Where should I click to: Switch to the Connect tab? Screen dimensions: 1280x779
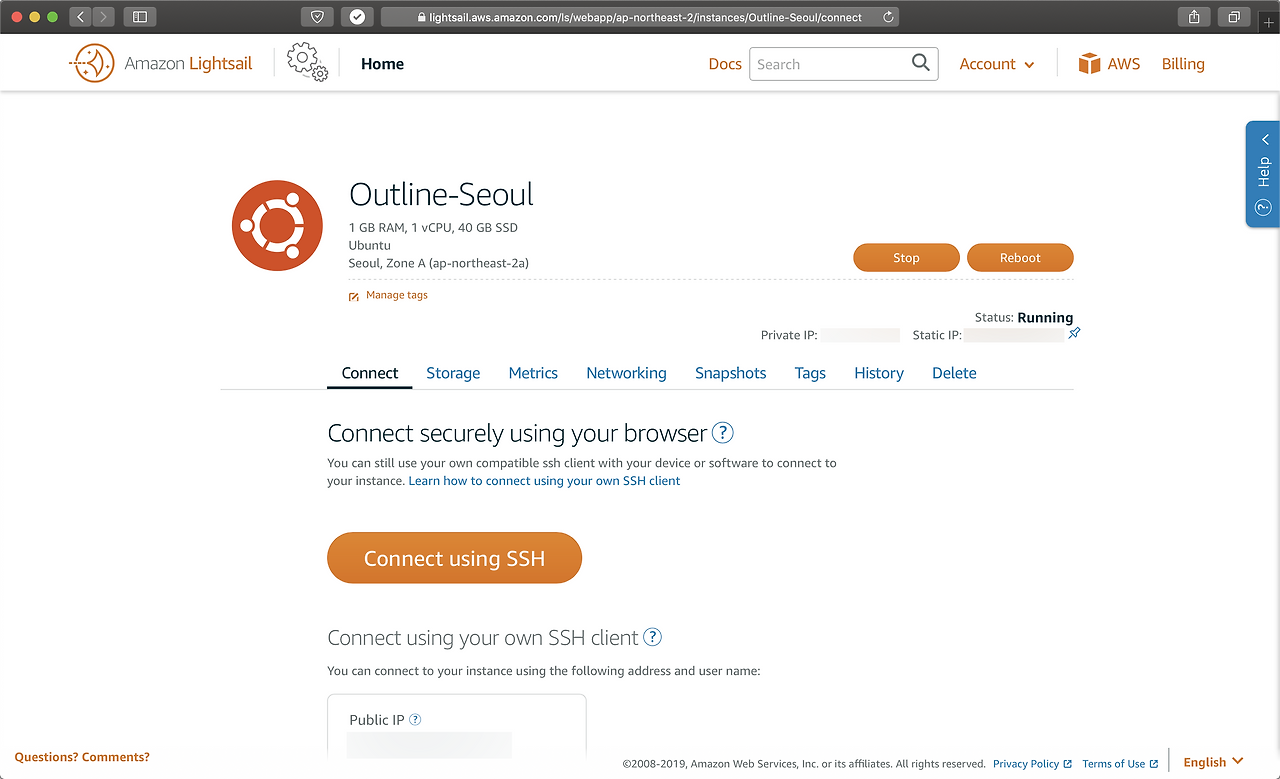click(370, 373)
